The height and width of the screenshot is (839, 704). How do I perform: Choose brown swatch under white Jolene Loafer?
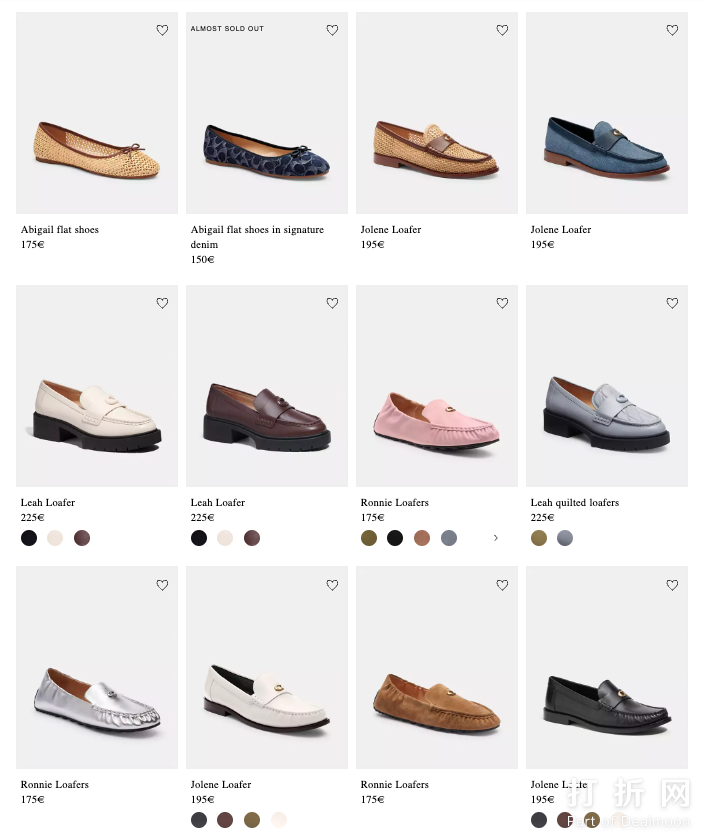coord(225,820)
